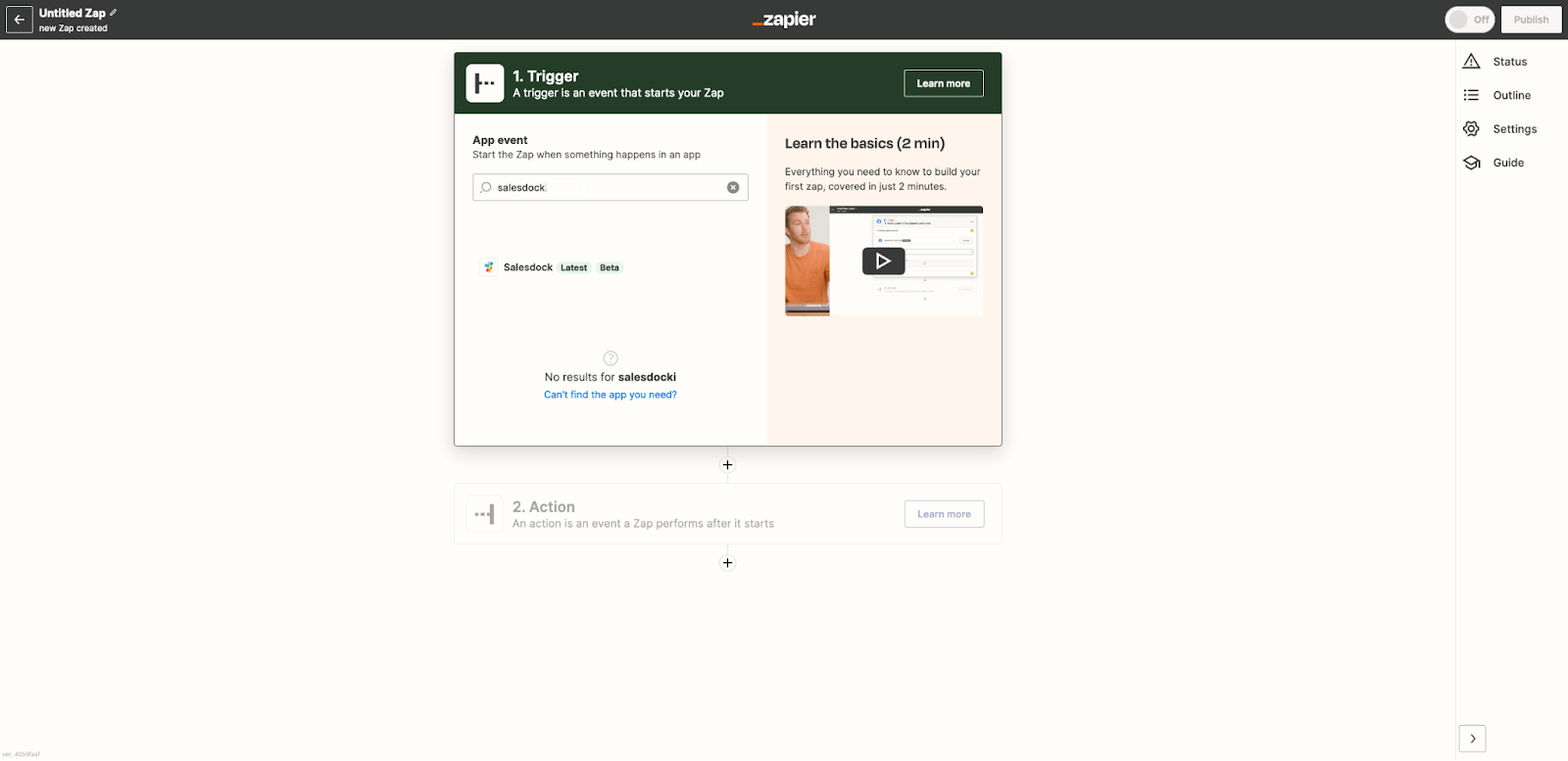
Task: Play the Learn the basics video
Action: pyautogui.click(x=883, y=261)
